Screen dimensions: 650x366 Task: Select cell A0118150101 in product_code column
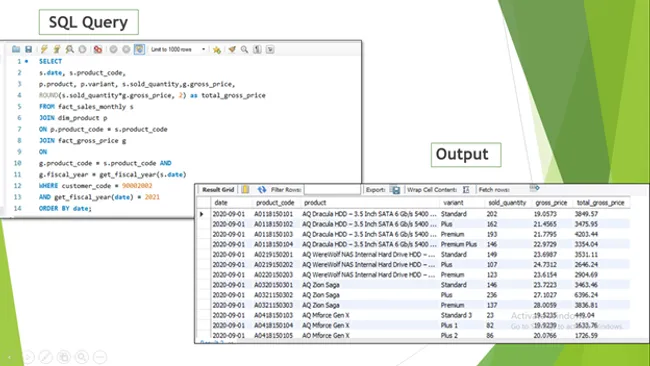[x=274, y=214]
